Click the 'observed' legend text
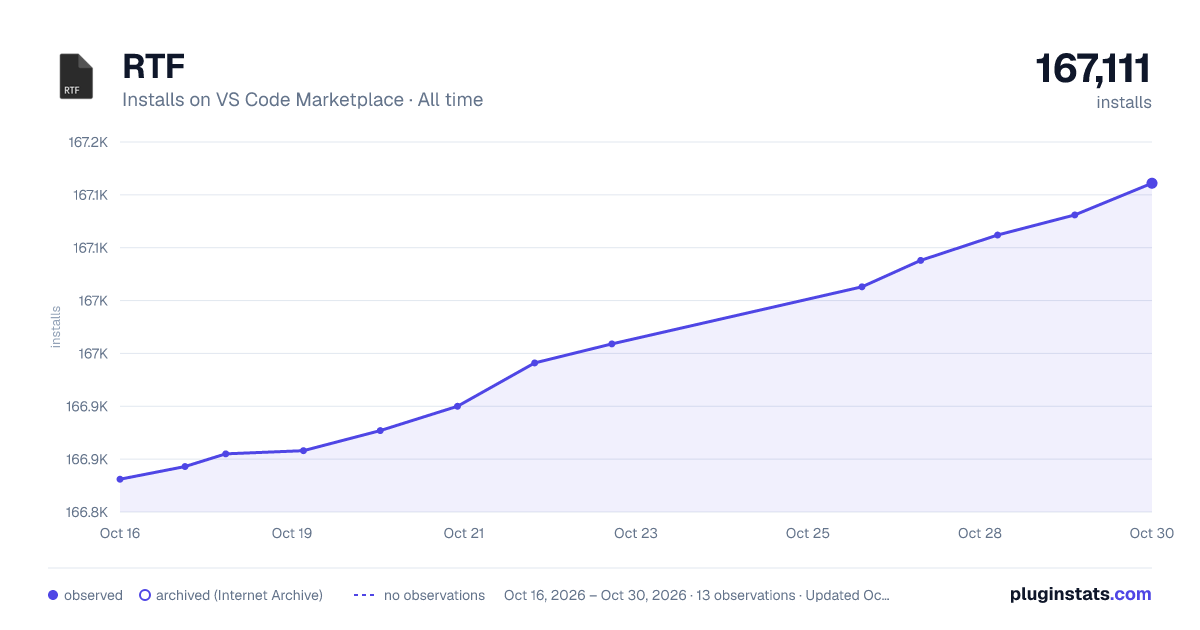This screenshot has height=630, width=1200. (x=93, y=595)
